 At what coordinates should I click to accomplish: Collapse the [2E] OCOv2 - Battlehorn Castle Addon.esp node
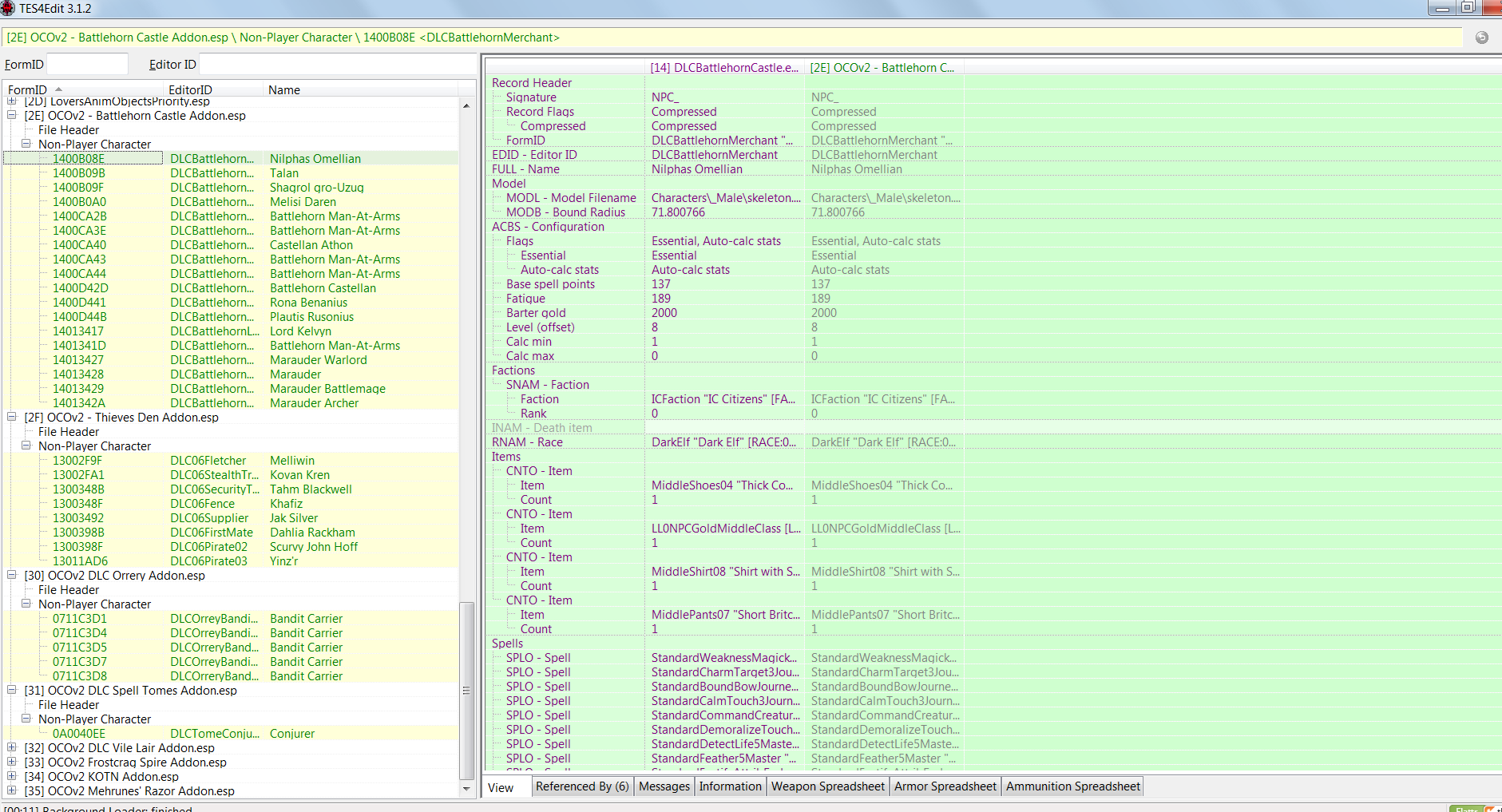pyautogui.click(x=12, y=115)
